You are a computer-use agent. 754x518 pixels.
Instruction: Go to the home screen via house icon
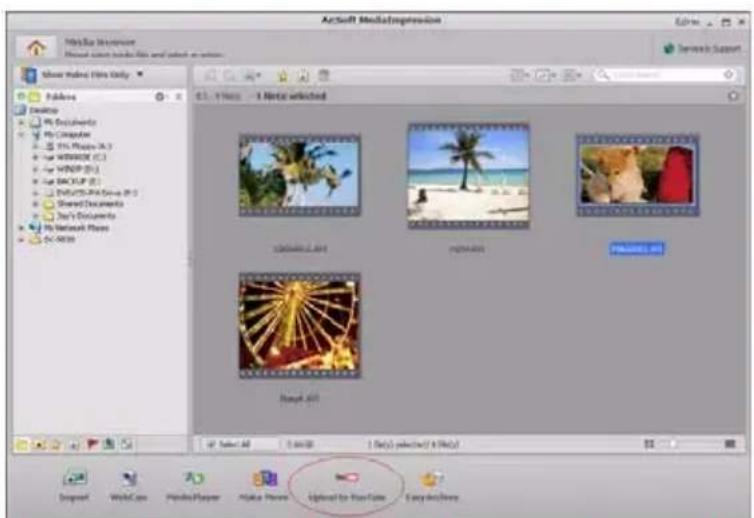[x=36, y=48]
